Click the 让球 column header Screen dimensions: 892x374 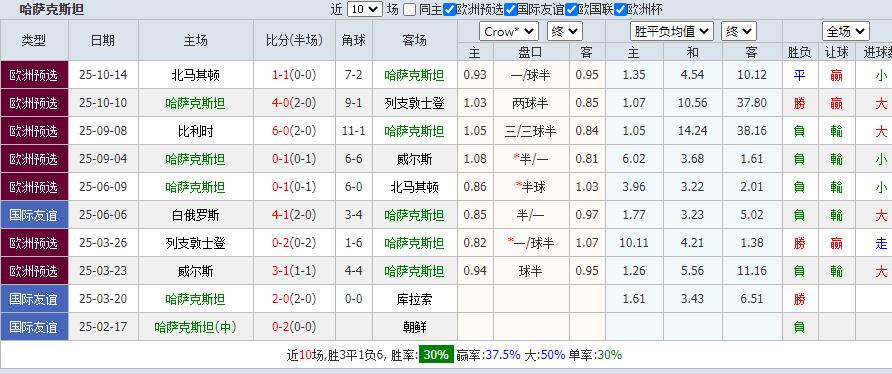pos(836,52)
